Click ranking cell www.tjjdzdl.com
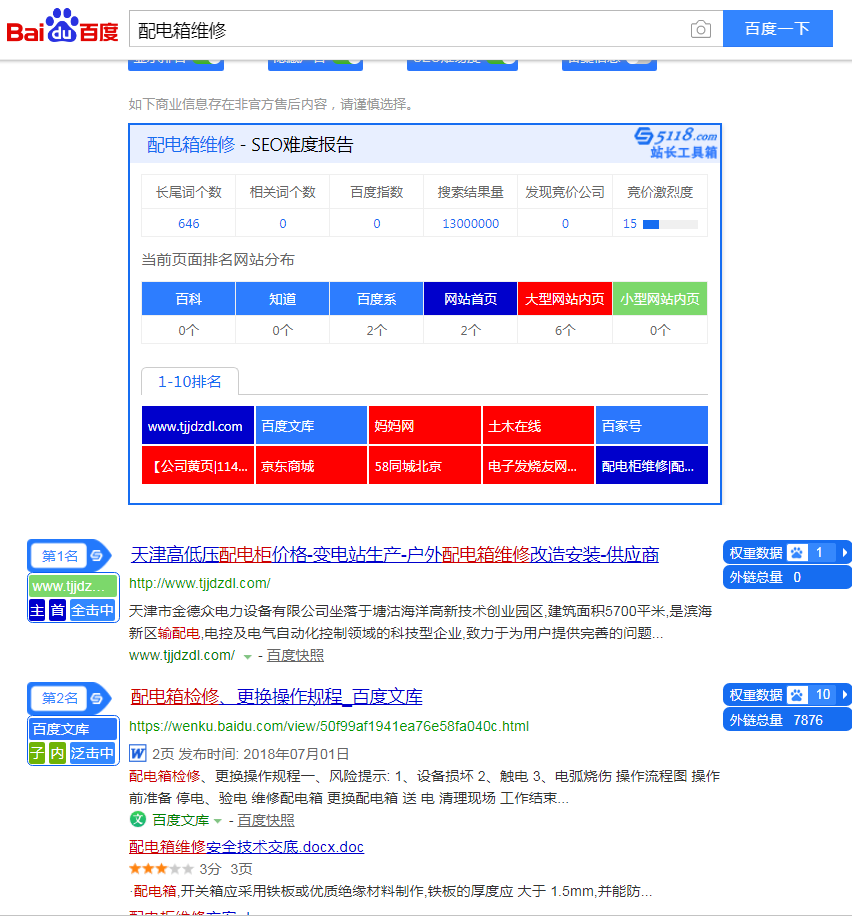 (x=198, y=425)
